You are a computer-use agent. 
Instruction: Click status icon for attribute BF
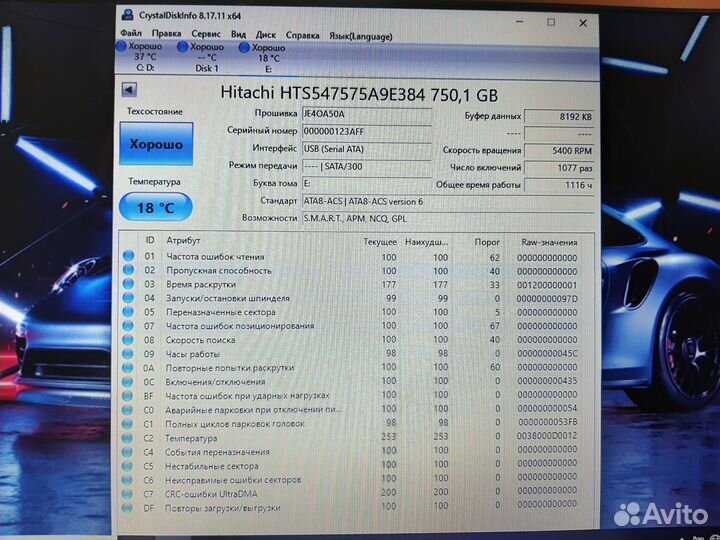pos(128,395)
